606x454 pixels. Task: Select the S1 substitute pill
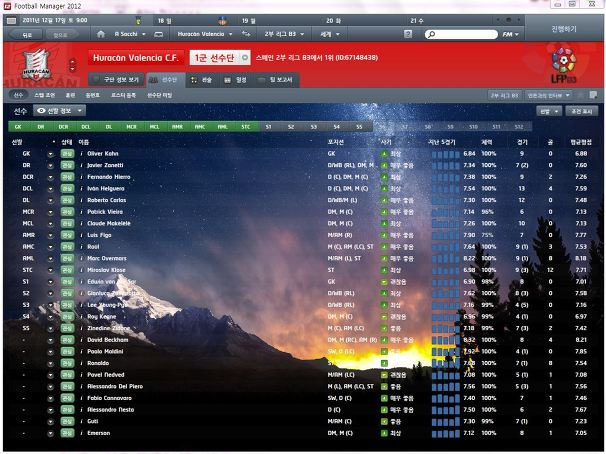point(269,127)
